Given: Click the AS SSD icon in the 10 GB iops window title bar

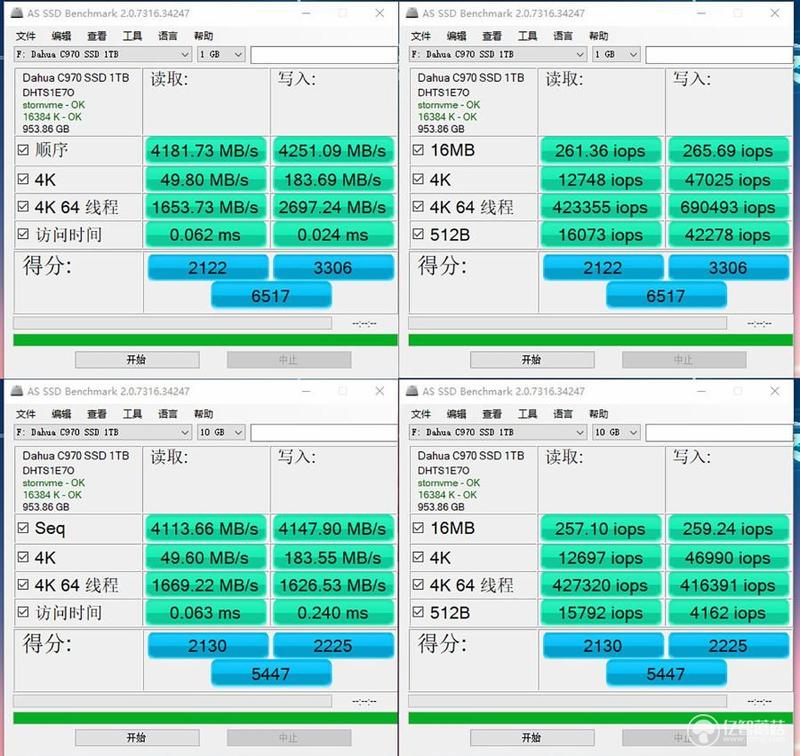Looking at the screenshot, I should coord(412,391).
